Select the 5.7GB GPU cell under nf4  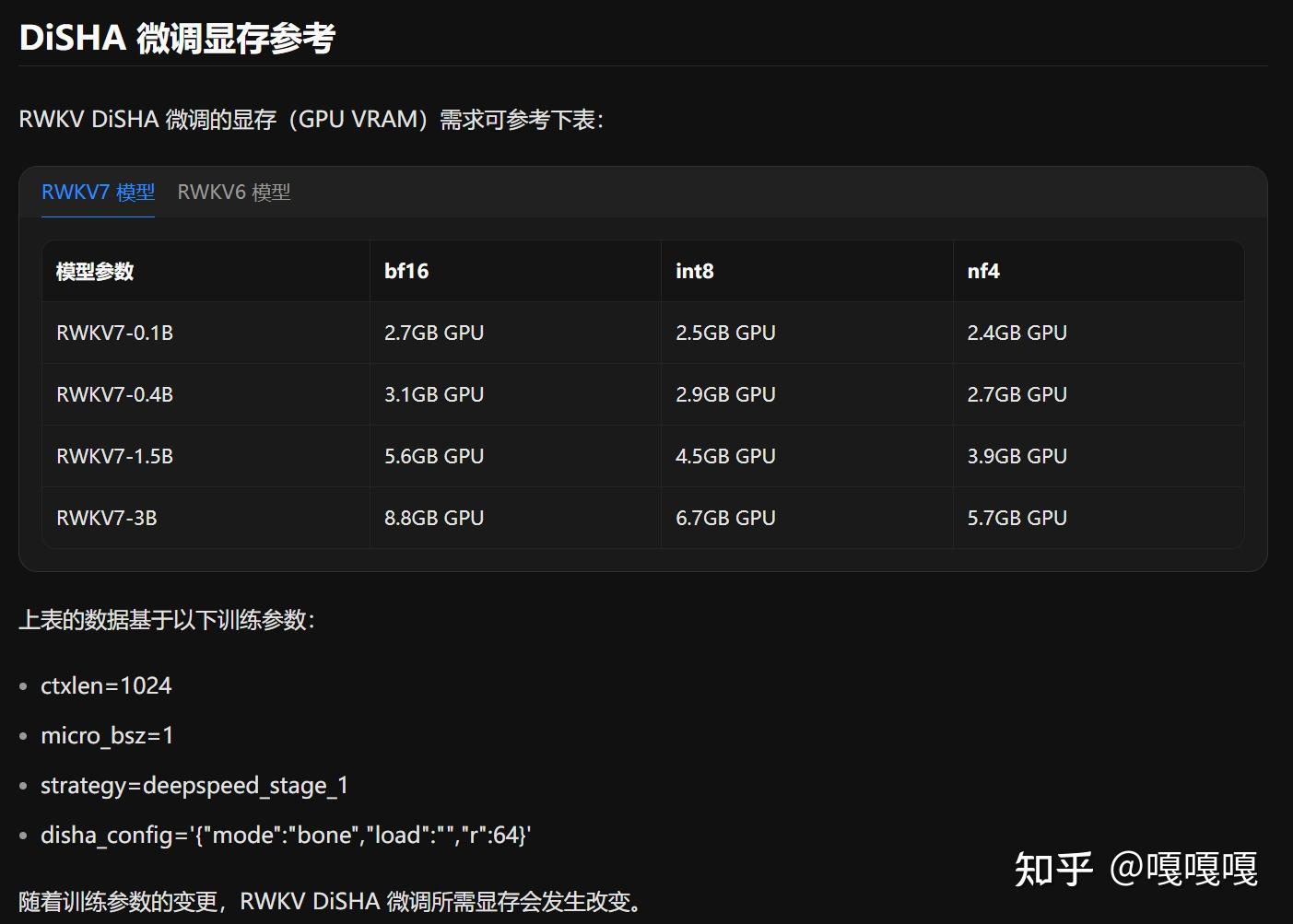pyautogui.click(x=1017, y=517)
